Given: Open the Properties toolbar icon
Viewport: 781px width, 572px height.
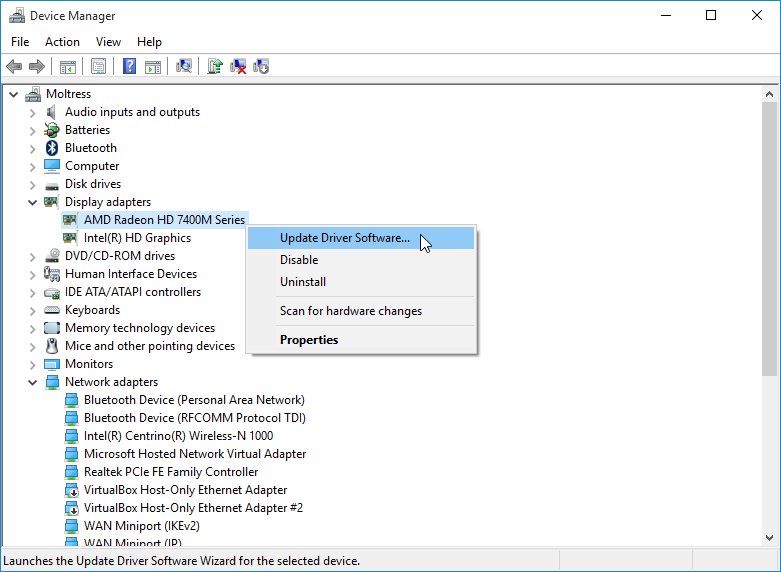Looking at the screenshot, I should click(x=99, y=66).
